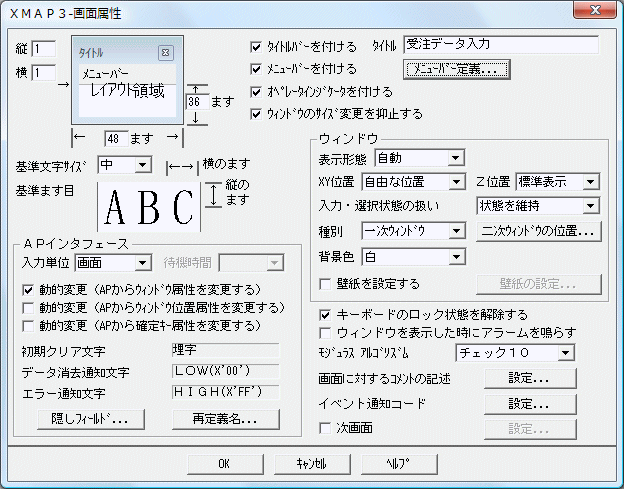This screenshot has width=624, height=489.
Task: Open the 種別 dropdown
Action: click(413, 231)
